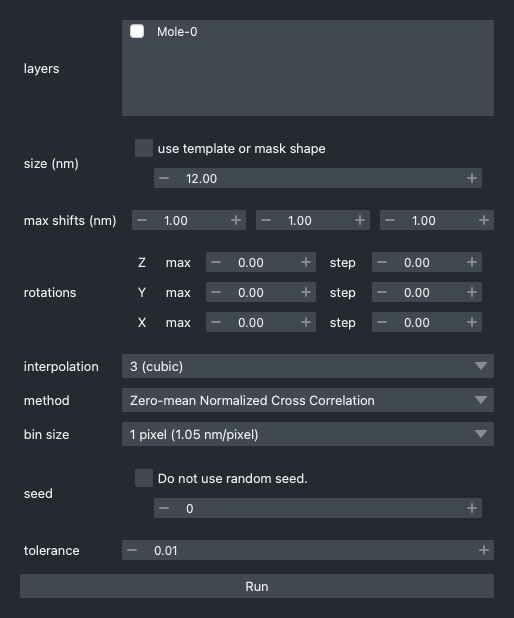514x618 pixels.
Task: Decrease Z rotation max value
Action: coord(216,262)
